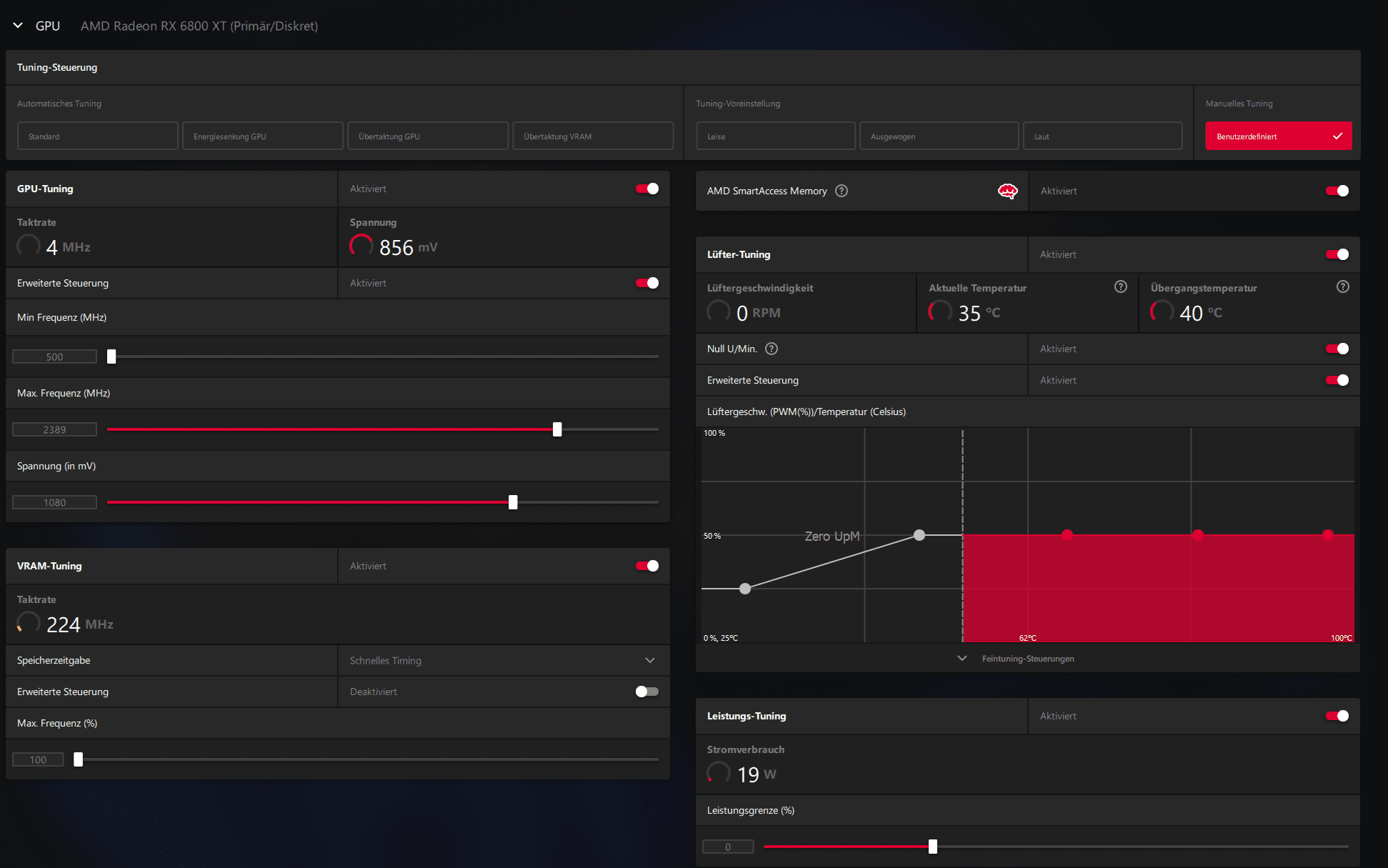The height and width of the screenshot is (868, 1388).
Task: Toggle the VRAM-Tuning switch
Action: 647,566
